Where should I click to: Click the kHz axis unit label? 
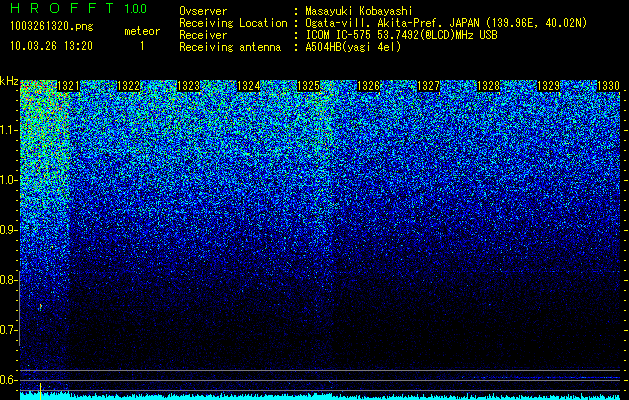click(9, 81)
